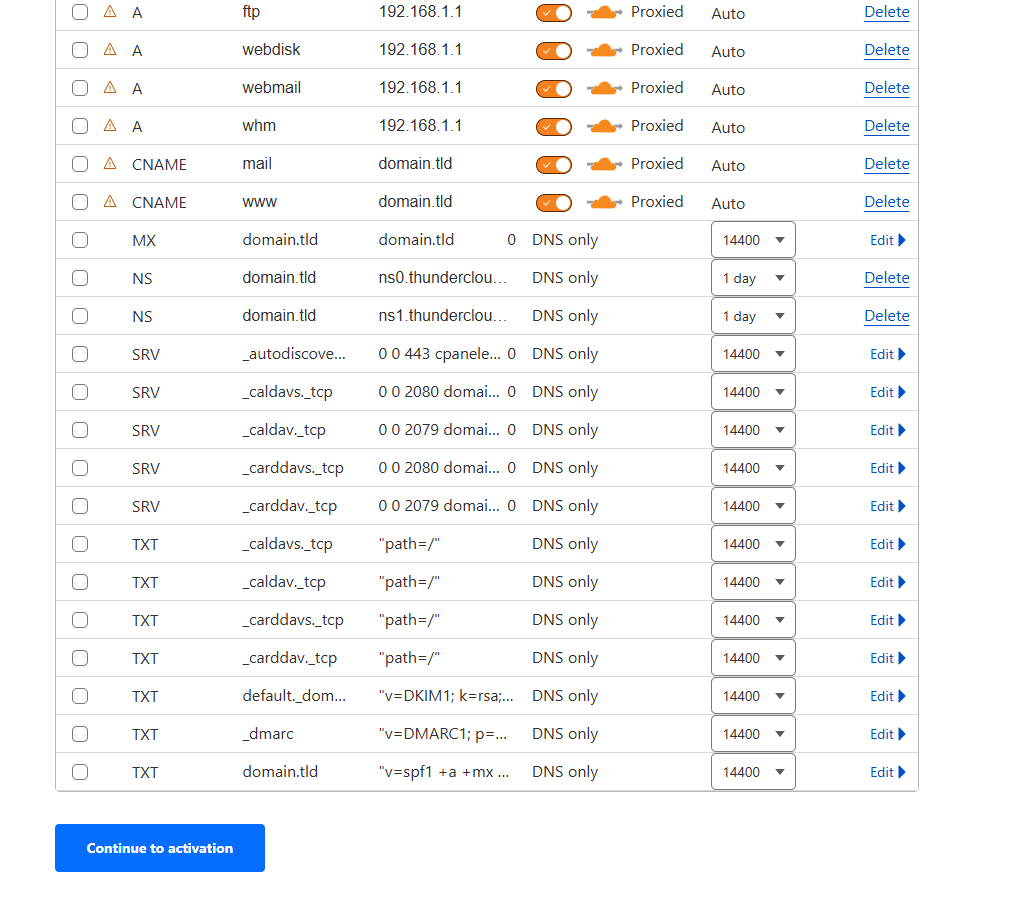This screenshot has height=909, width=1020.
Task: Click the warning icon on the www CNAME row
Action: 110,202
